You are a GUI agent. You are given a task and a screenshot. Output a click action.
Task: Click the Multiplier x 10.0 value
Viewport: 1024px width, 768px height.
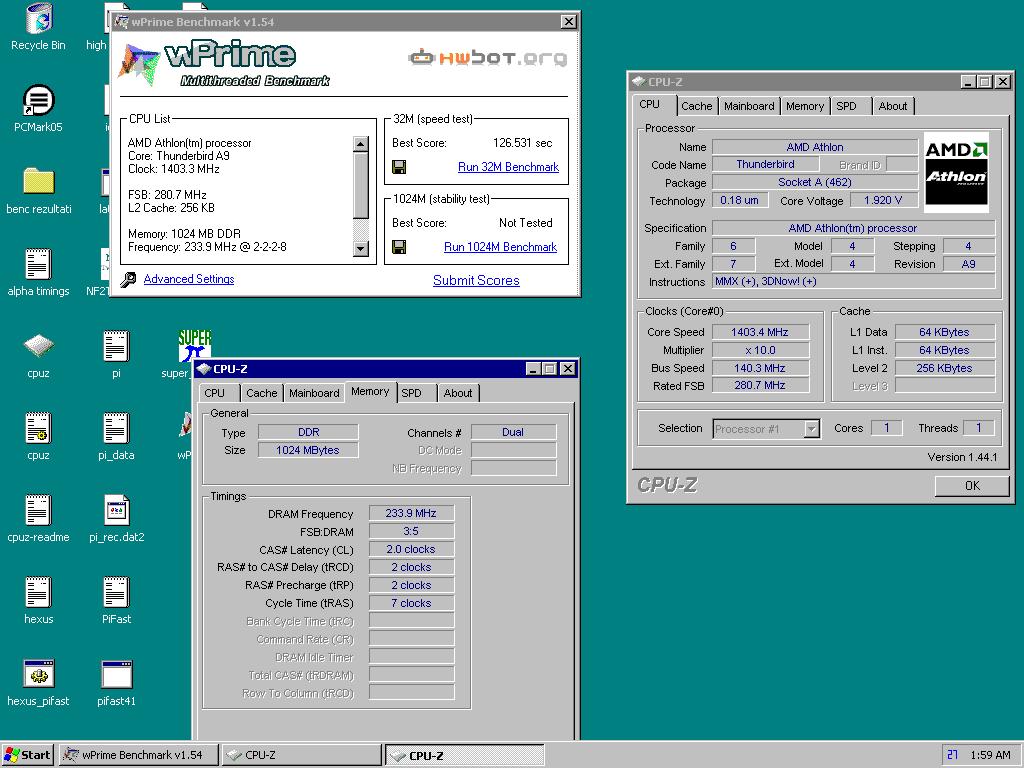click(760, 350)
